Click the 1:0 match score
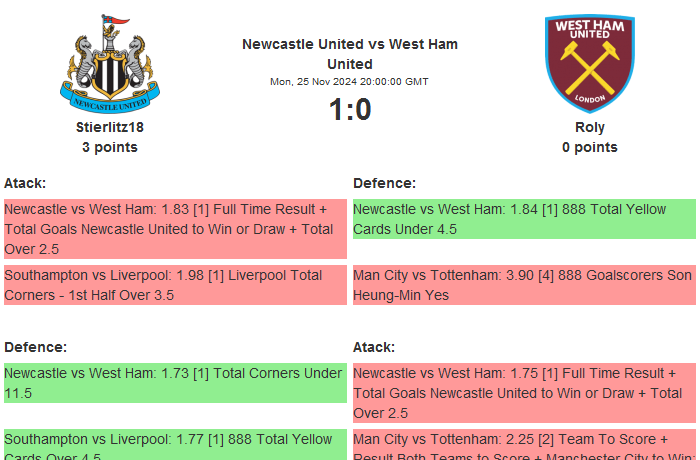This screenshot has height=460, width=700. (x=350, y=109)
